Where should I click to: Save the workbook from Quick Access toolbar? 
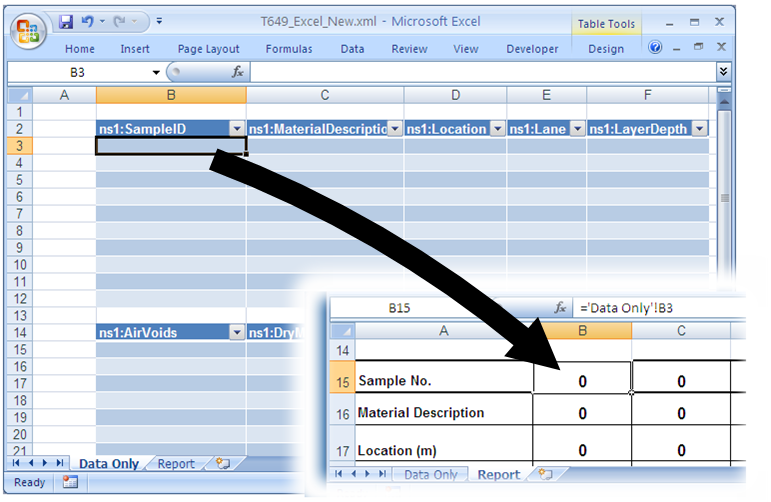(66, 21)
